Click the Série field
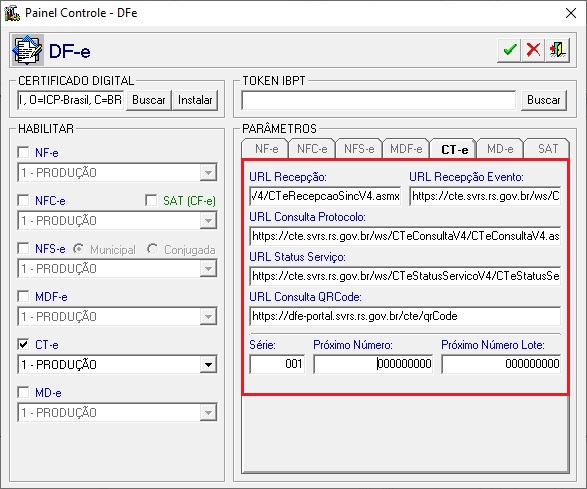Image resolution: width=587 pixels, height=489 pixels. coord(277,364)
